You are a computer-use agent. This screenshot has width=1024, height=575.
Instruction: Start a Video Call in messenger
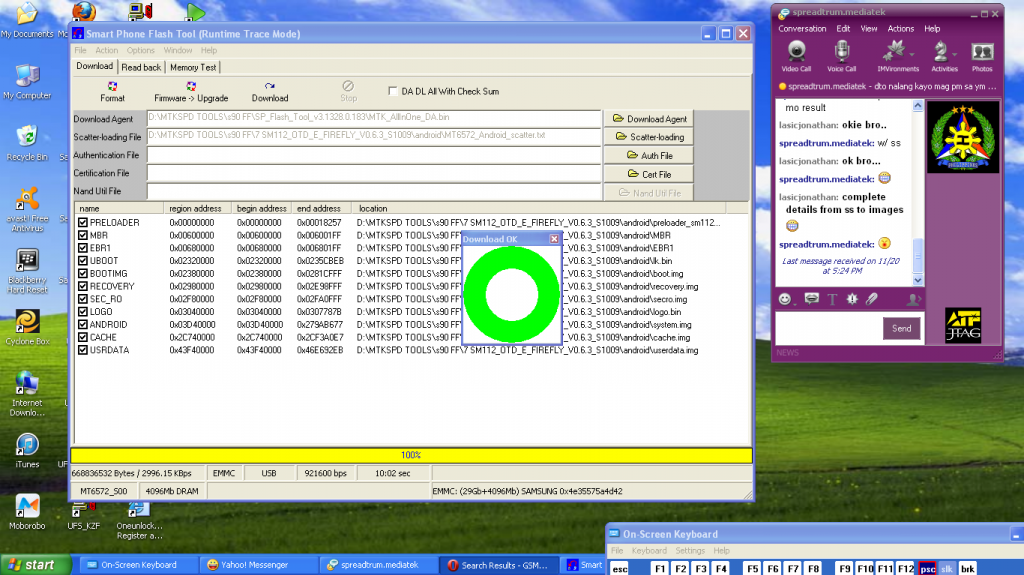(796, 54)
